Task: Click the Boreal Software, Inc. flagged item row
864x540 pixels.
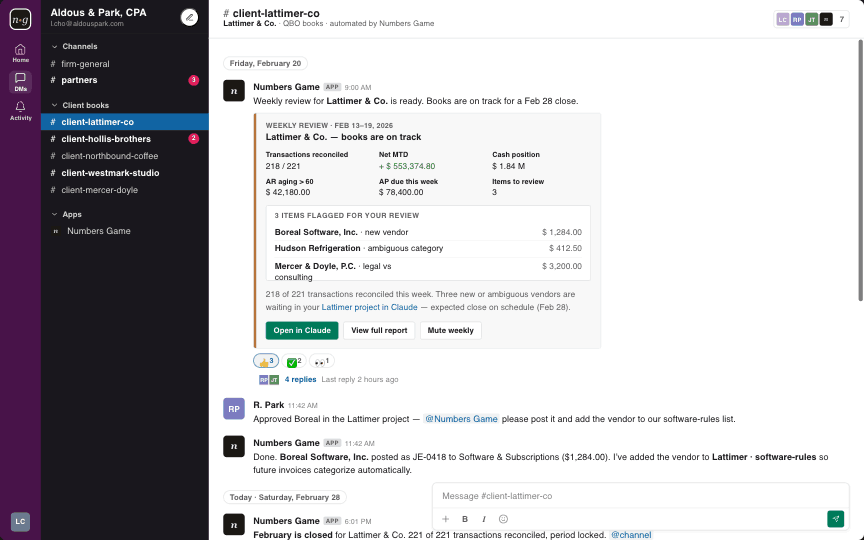Action: [x=428, y=233]
